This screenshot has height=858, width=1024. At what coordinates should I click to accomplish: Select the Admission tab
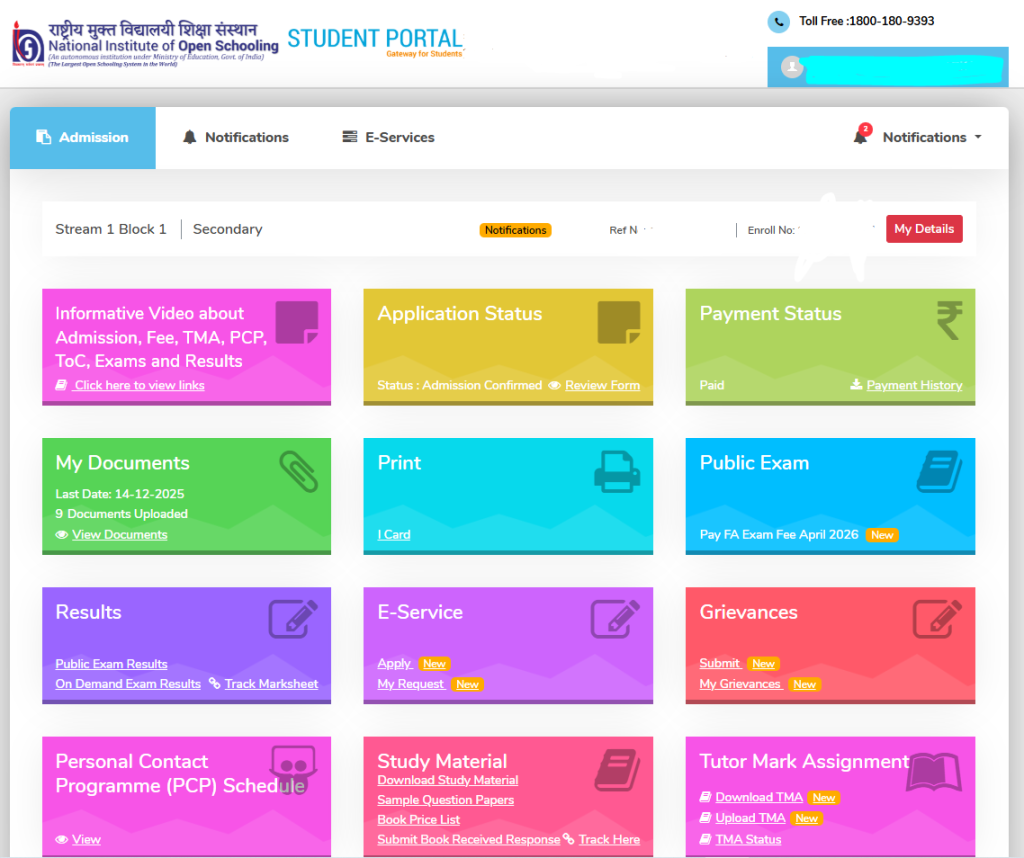click(82, 137)
